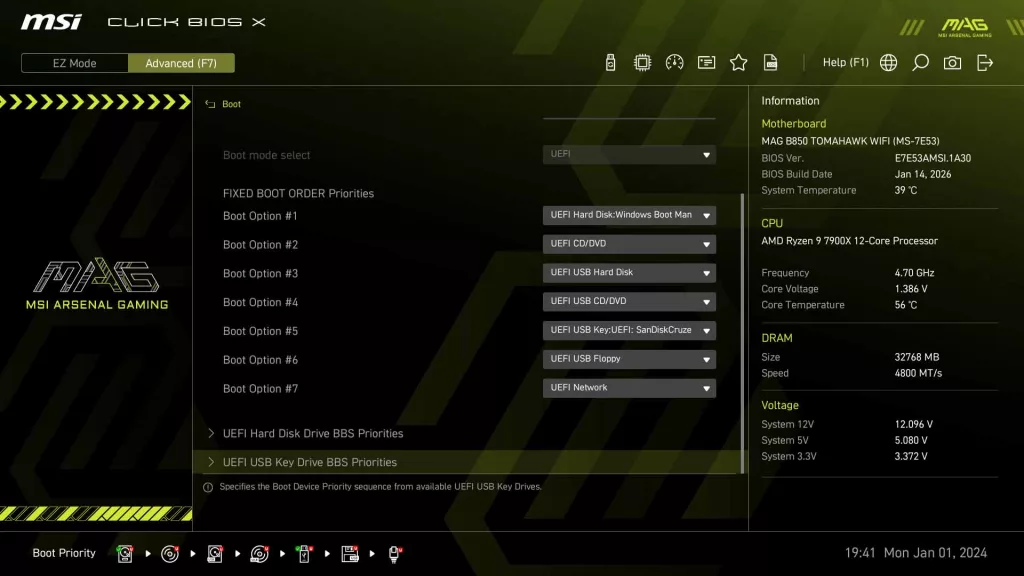Open the language selection globe icon

point(888,62)
